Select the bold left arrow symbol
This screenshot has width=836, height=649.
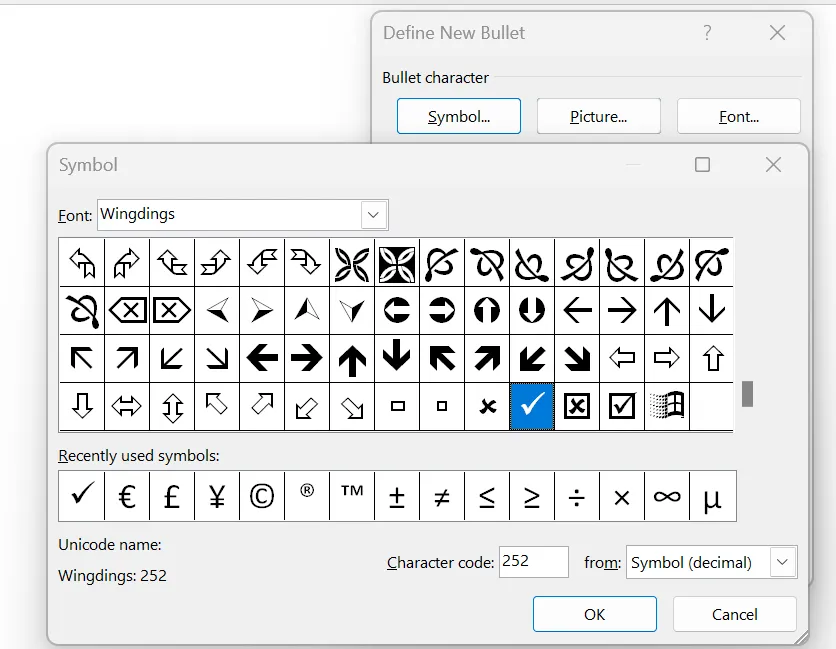[262, 358]
